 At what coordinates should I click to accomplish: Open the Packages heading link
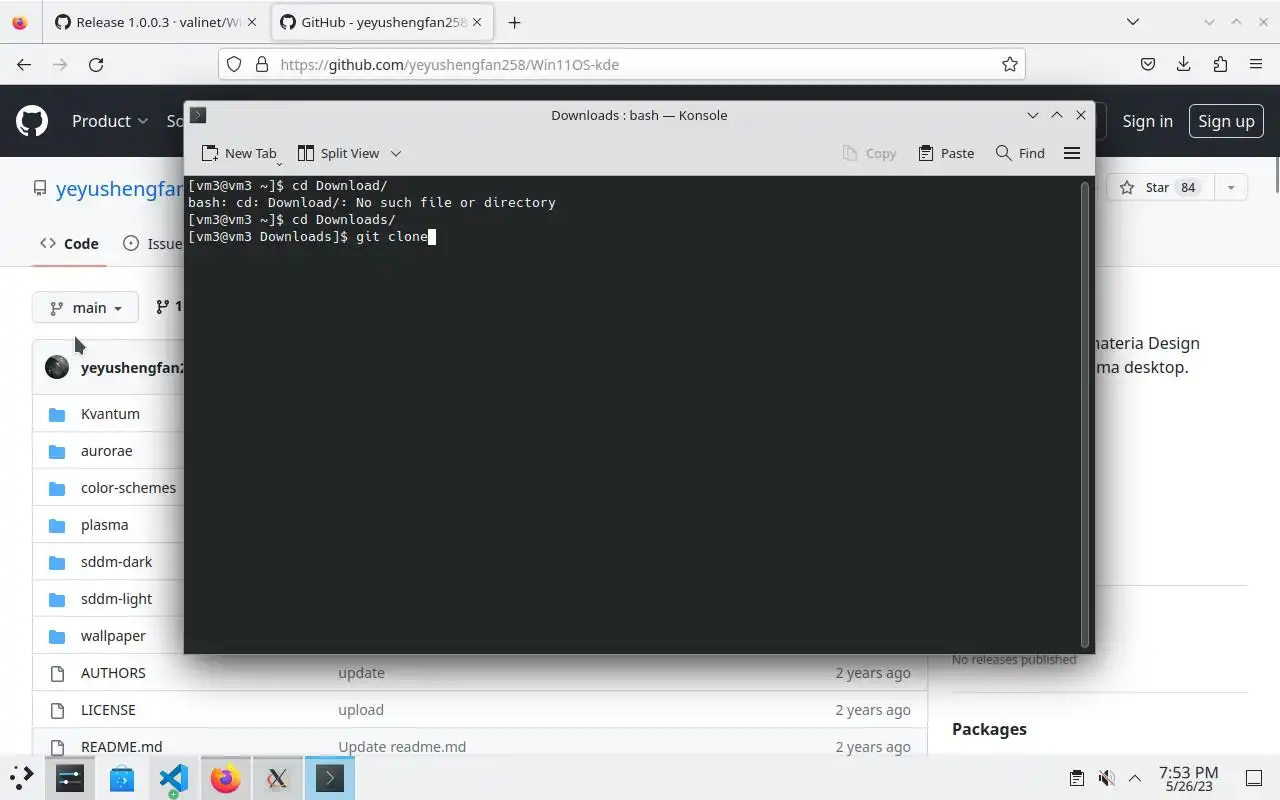tap(989, 729)
